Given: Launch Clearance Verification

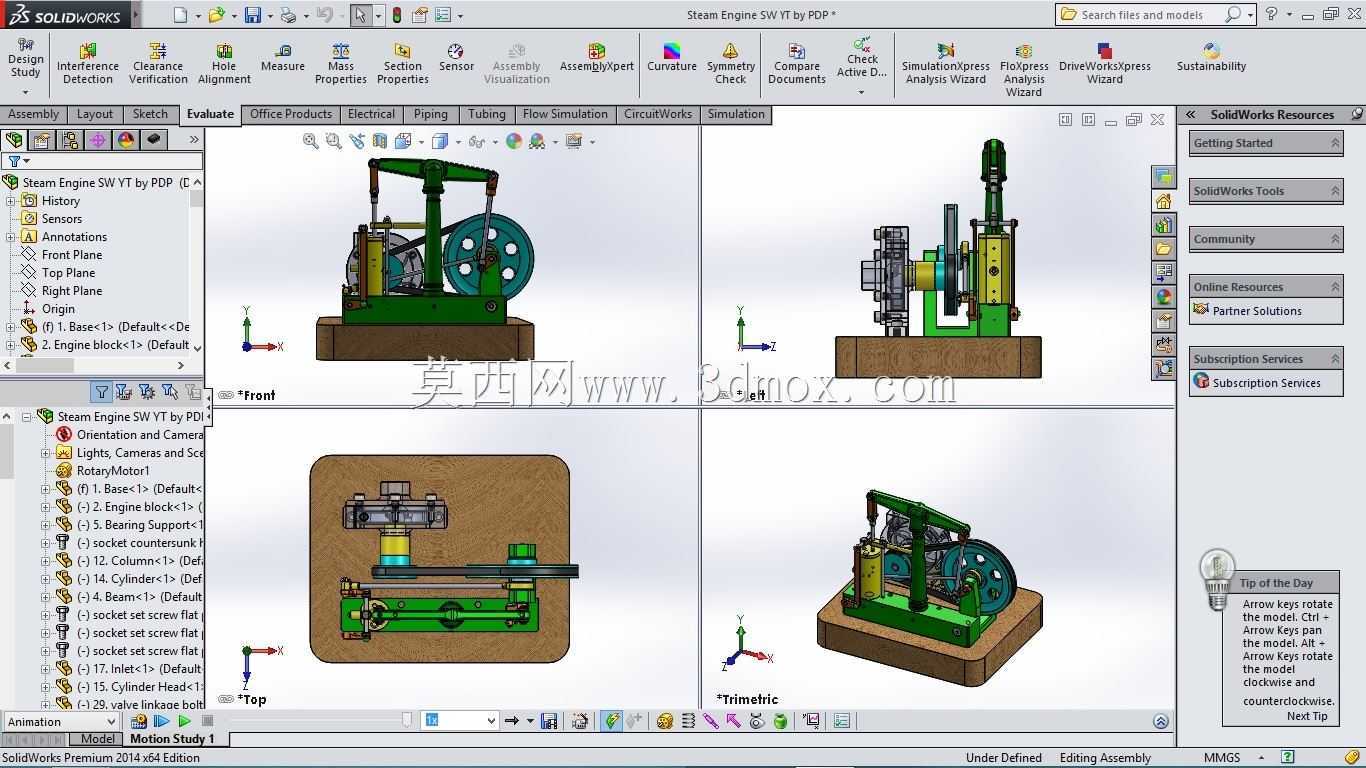Looking at the screenshot, I should pyautogui.click(x=158, y=64).
